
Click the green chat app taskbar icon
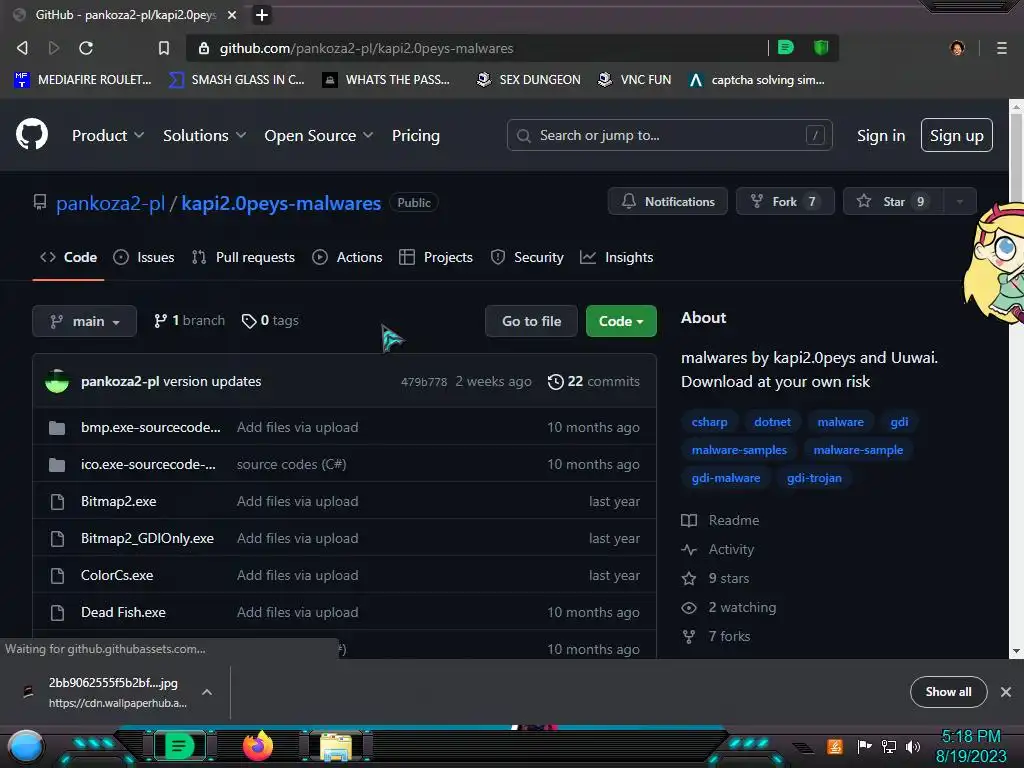point(179,746)
